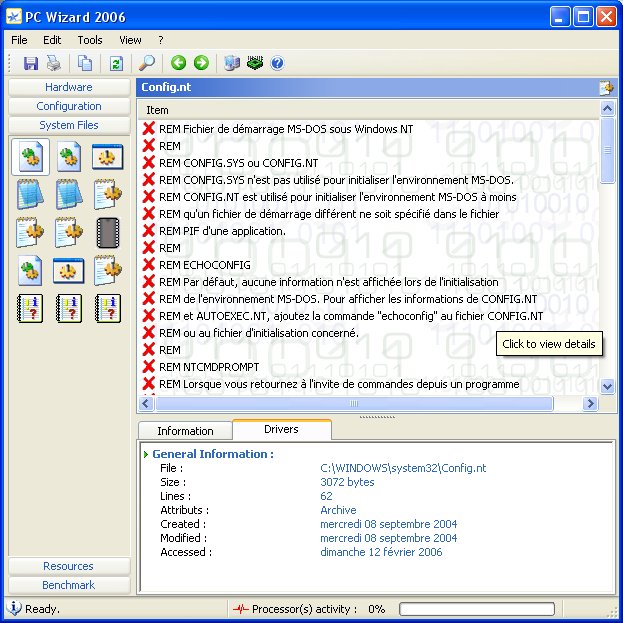
Task: Click the Processor activity progress bar
Action: pos(477,609)
